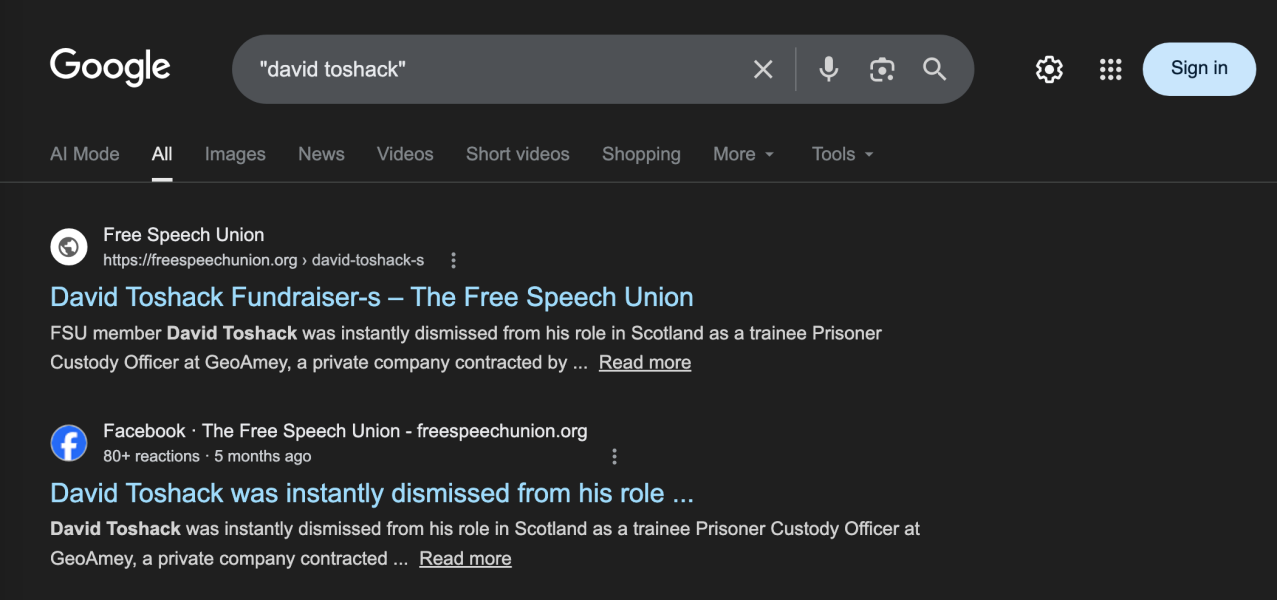Image resolution: width=1277 pixels, height=600 pixels.
Task: Open options menu for Facebook result
Action: click(x=614, y=457)
